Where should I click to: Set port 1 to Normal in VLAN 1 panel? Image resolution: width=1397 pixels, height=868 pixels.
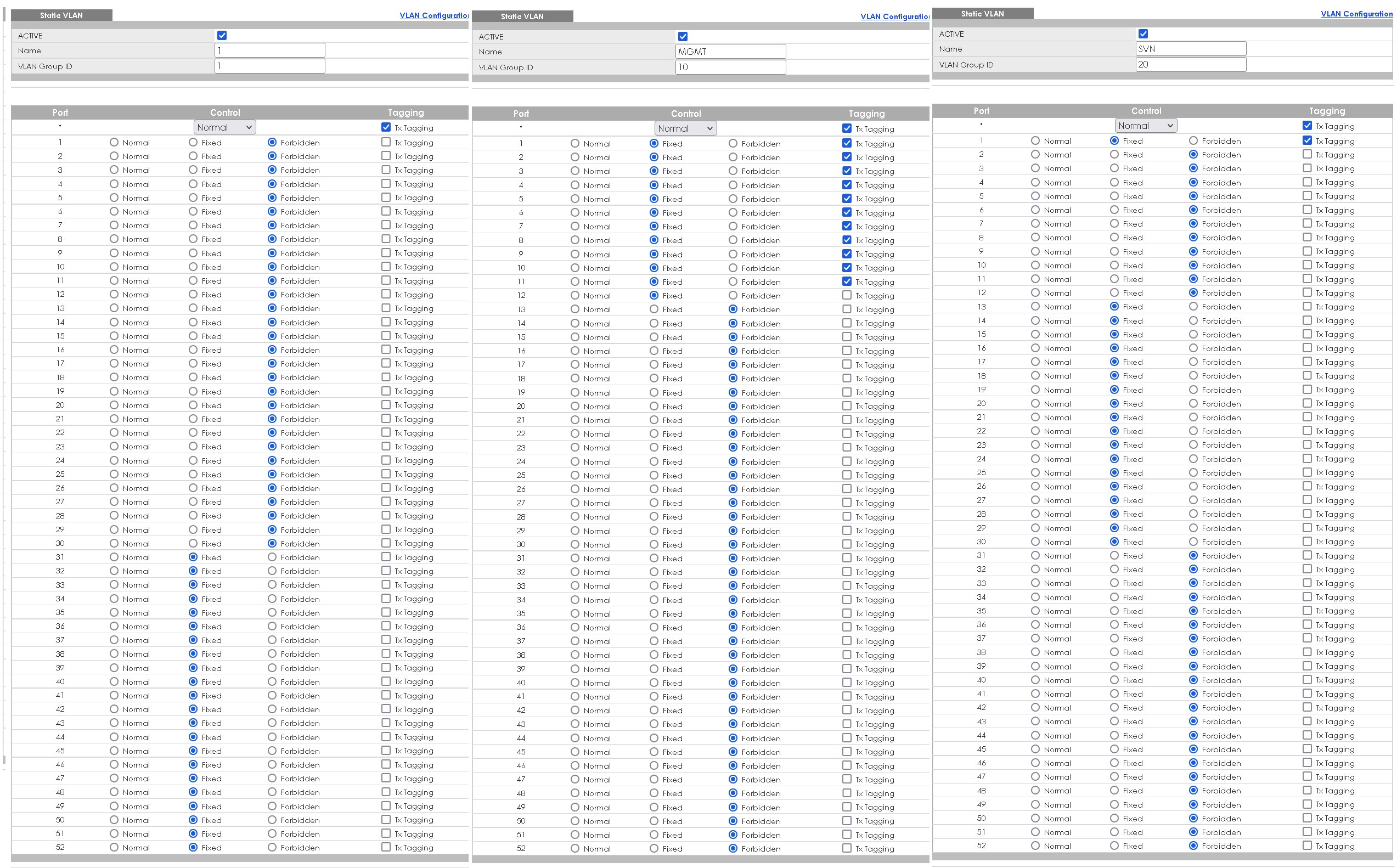[114, 142]
